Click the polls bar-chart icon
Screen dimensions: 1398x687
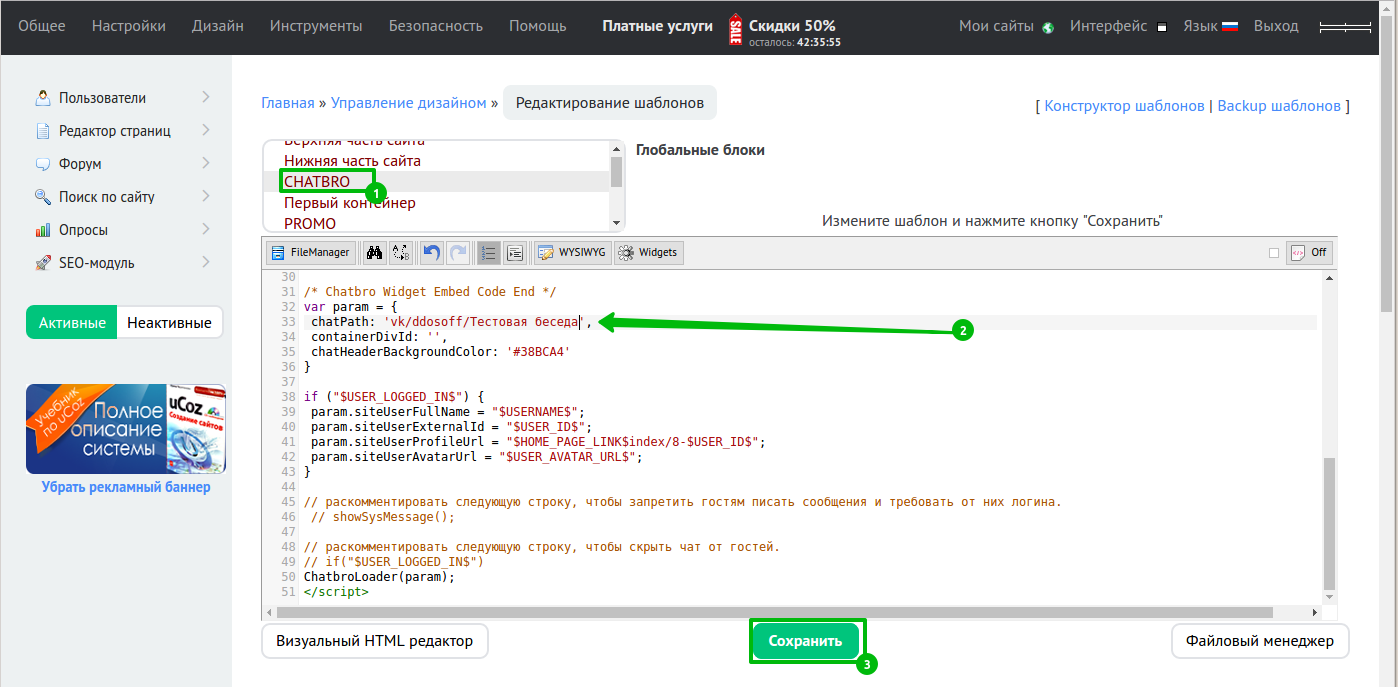[43, 230]
